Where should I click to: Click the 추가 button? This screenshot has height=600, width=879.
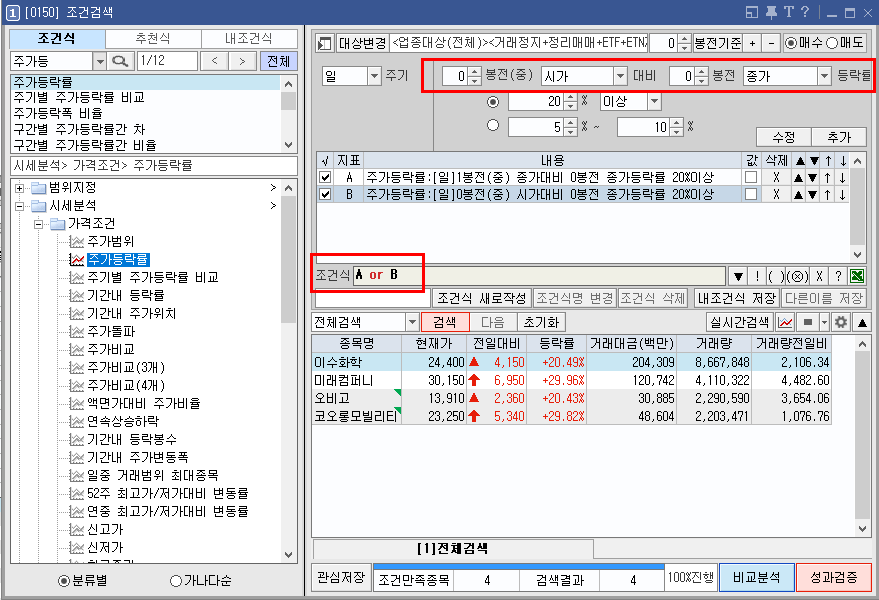click(x=839, y=137)
